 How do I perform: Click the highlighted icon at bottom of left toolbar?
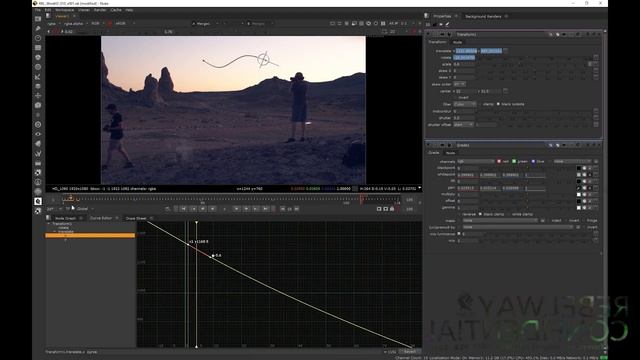pyautogui.click(x=38, y=201)
